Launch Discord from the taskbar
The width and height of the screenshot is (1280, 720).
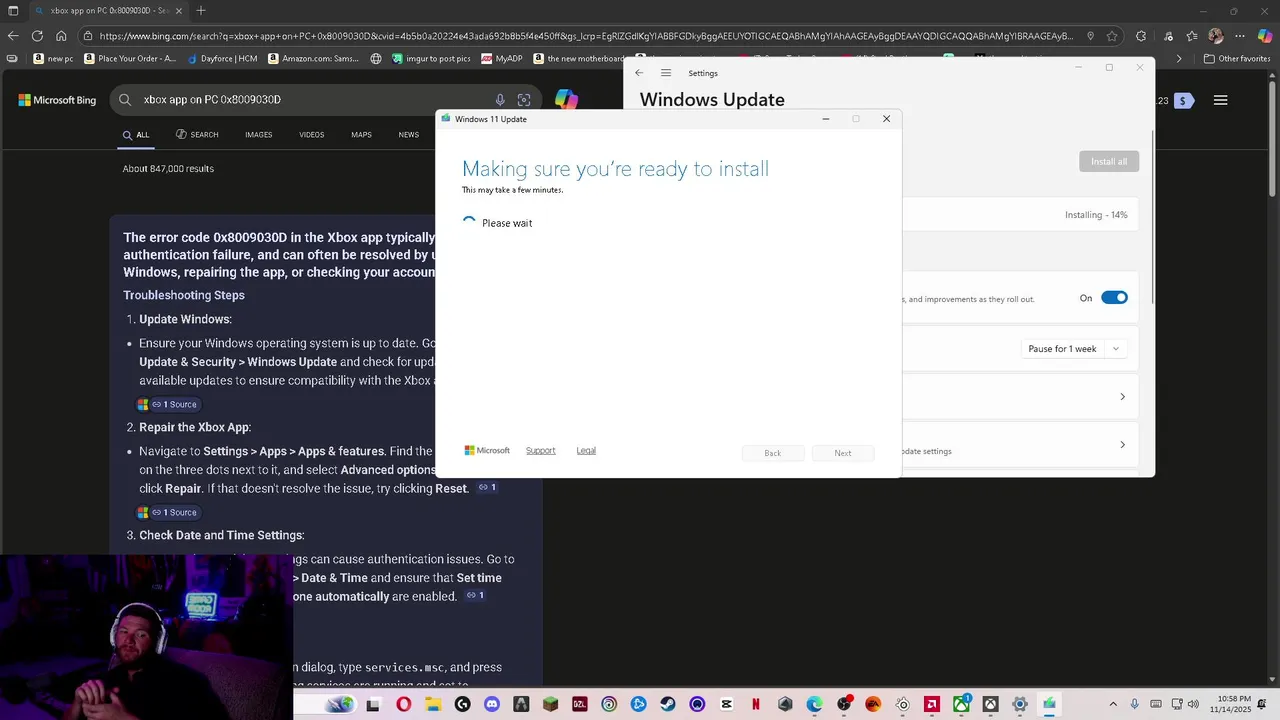(491, 704)
